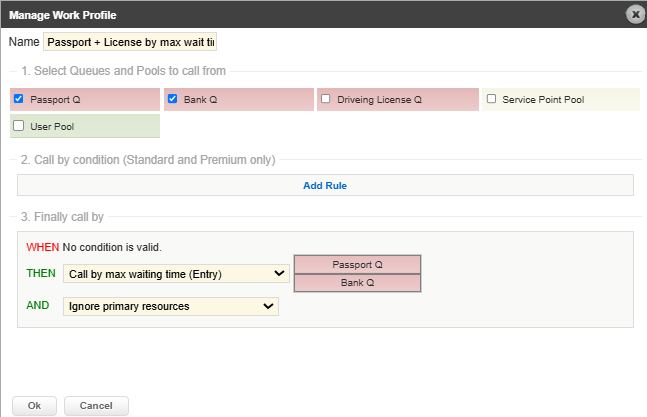Click the Passport Q label in queue selection
The image size is (647, 417).
point(55,100)
